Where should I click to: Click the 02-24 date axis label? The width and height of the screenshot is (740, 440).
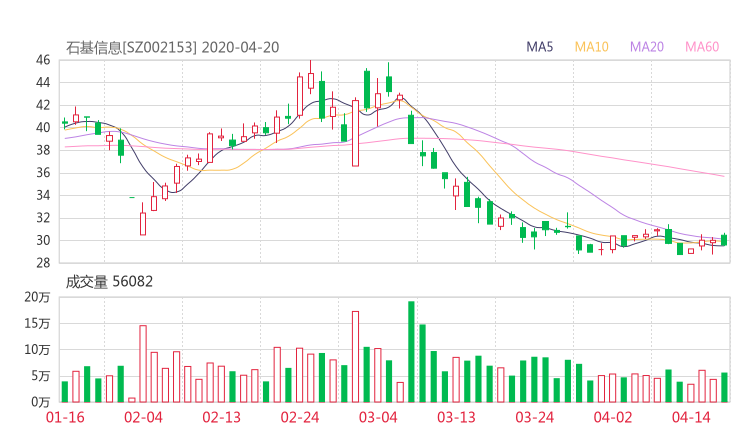click(300, 417)
